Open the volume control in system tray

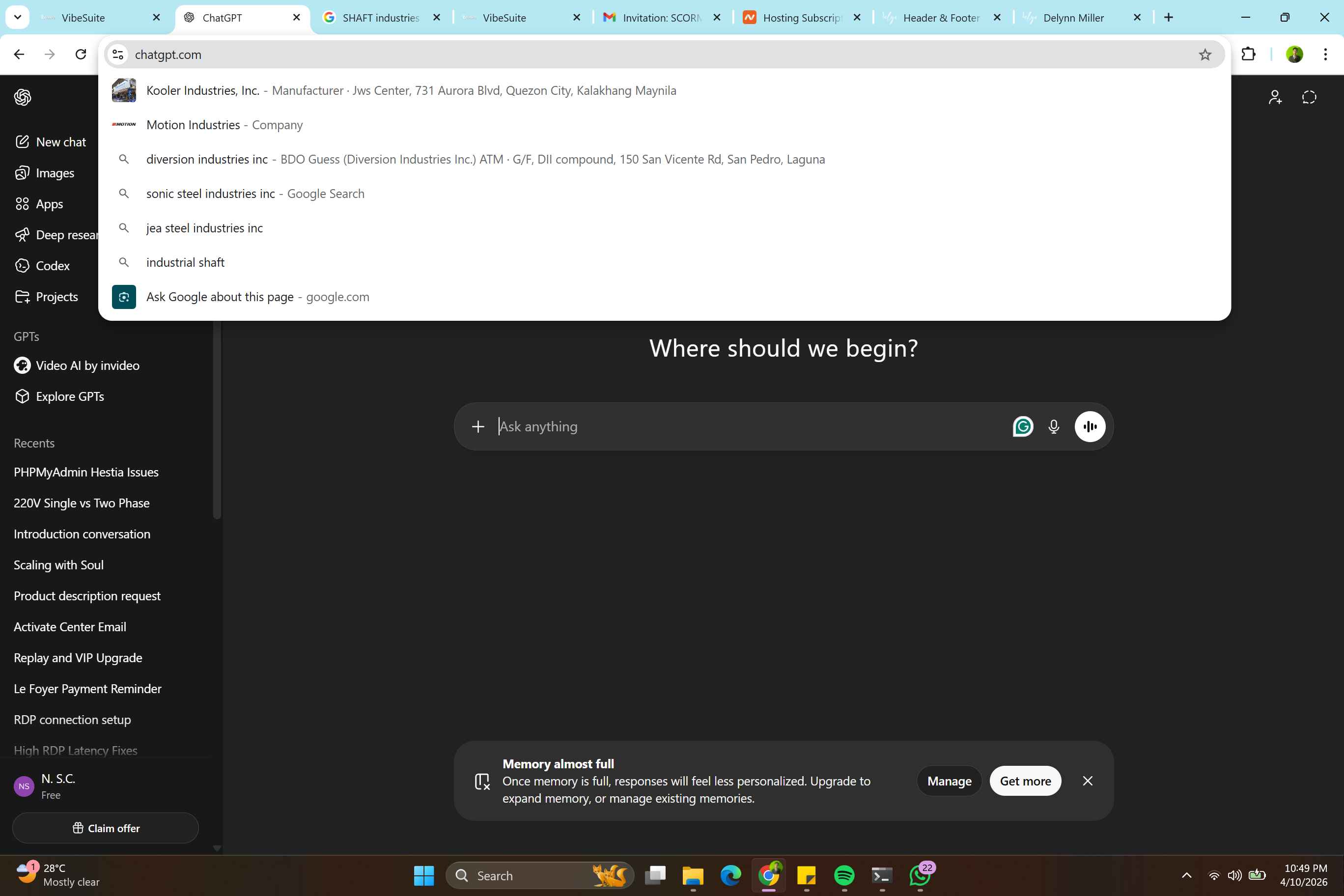pos(1233,875)
